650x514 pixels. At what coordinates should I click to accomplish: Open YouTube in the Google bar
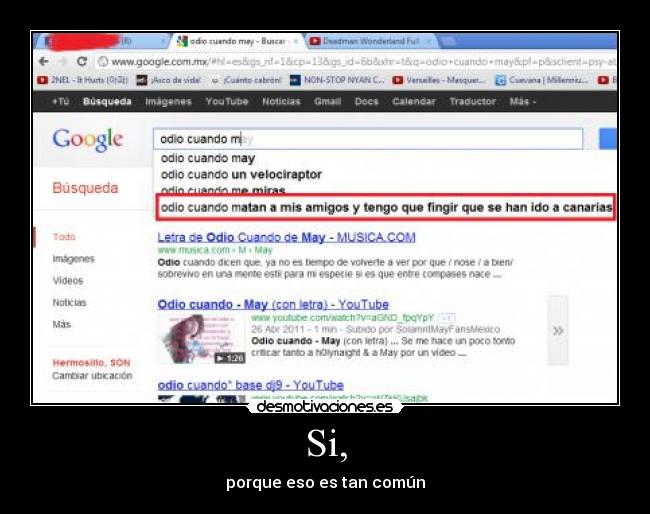[x=227, y=102]
